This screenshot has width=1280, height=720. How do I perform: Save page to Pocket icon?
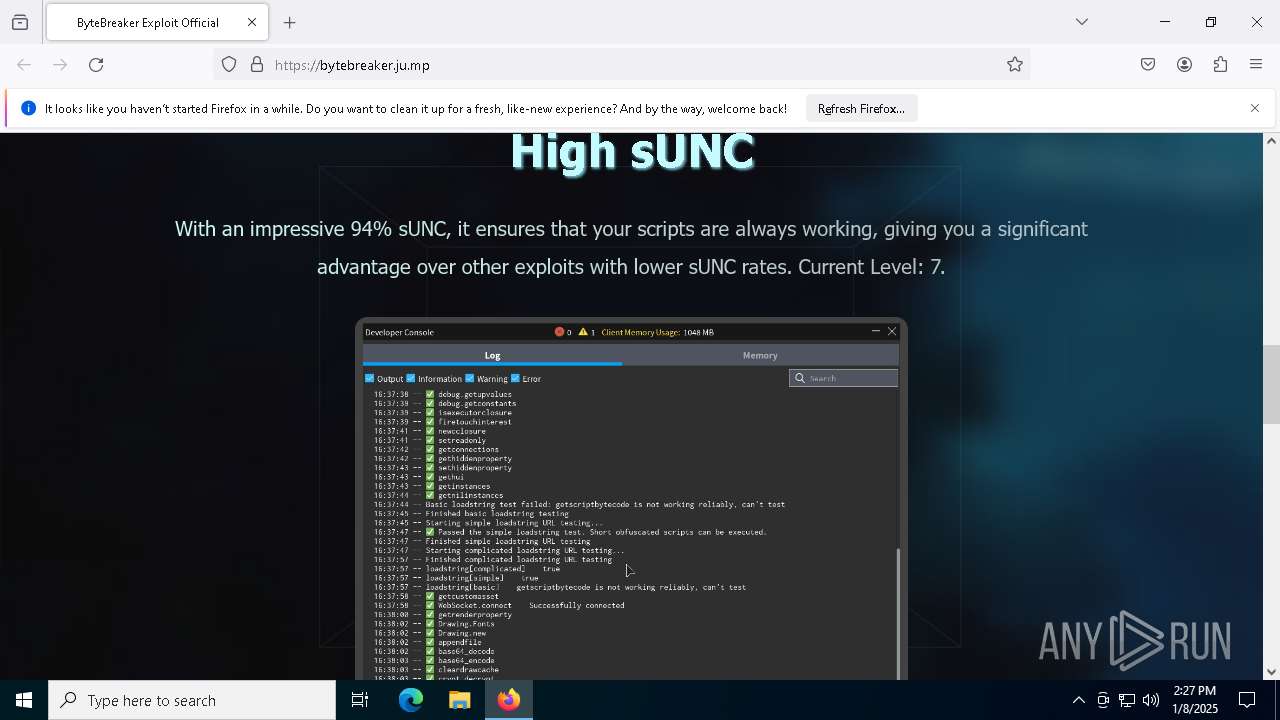pyautogui.click(x=1148, y=65)
